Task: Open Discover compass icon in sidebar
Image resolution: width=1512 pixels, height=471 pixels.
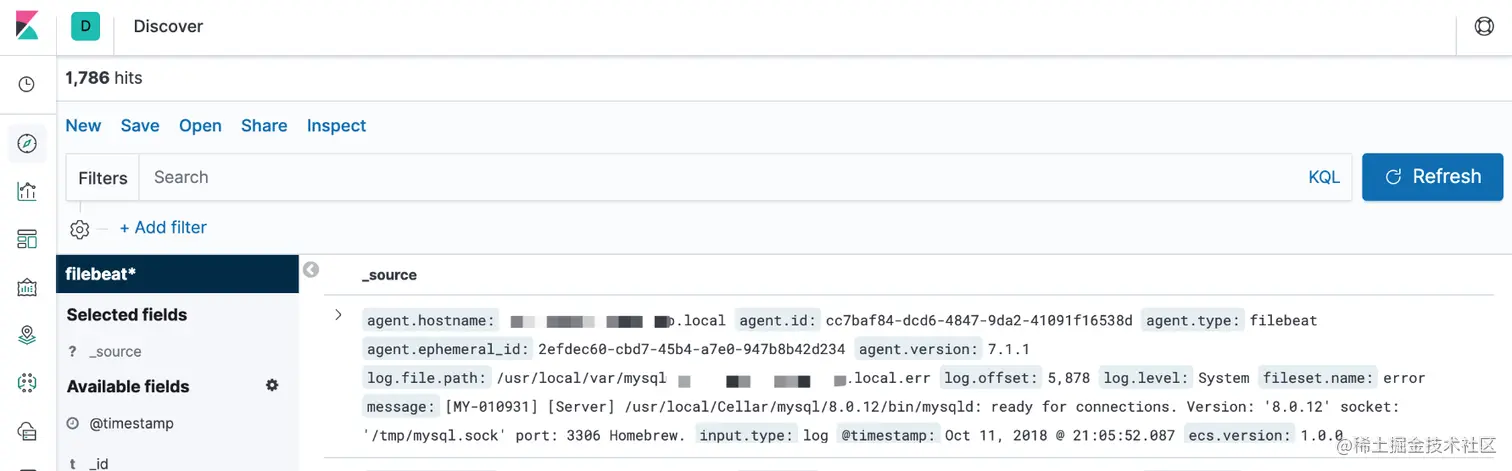Action: click(27, 144)
